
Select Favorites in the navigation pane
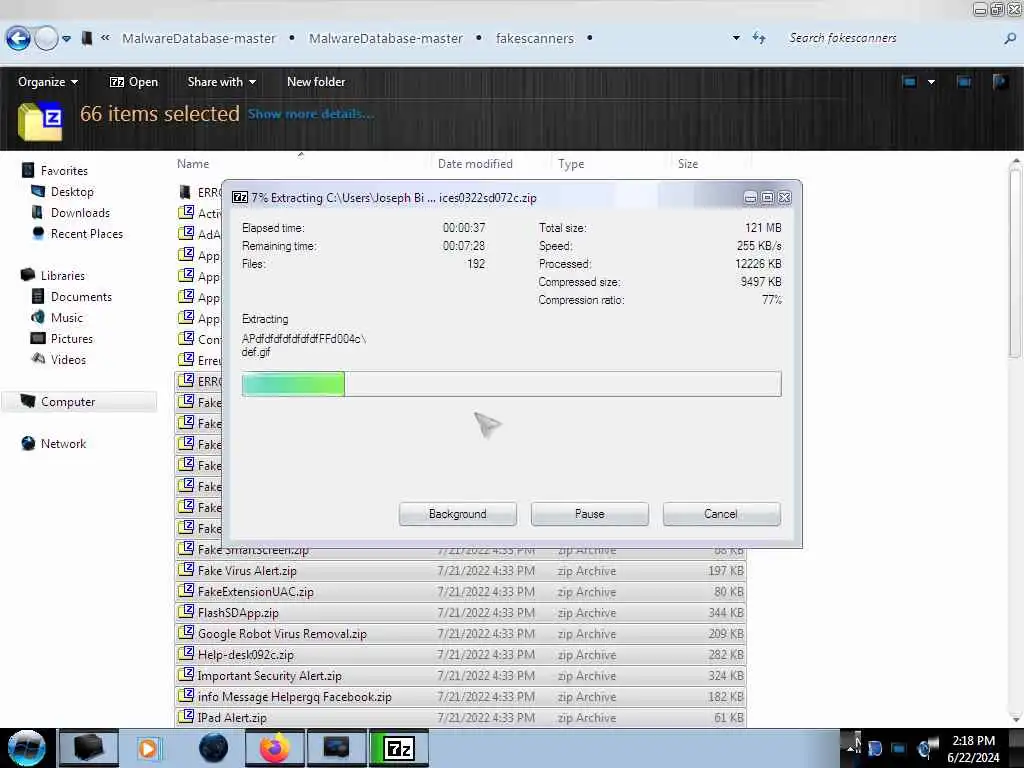[64, 170]
